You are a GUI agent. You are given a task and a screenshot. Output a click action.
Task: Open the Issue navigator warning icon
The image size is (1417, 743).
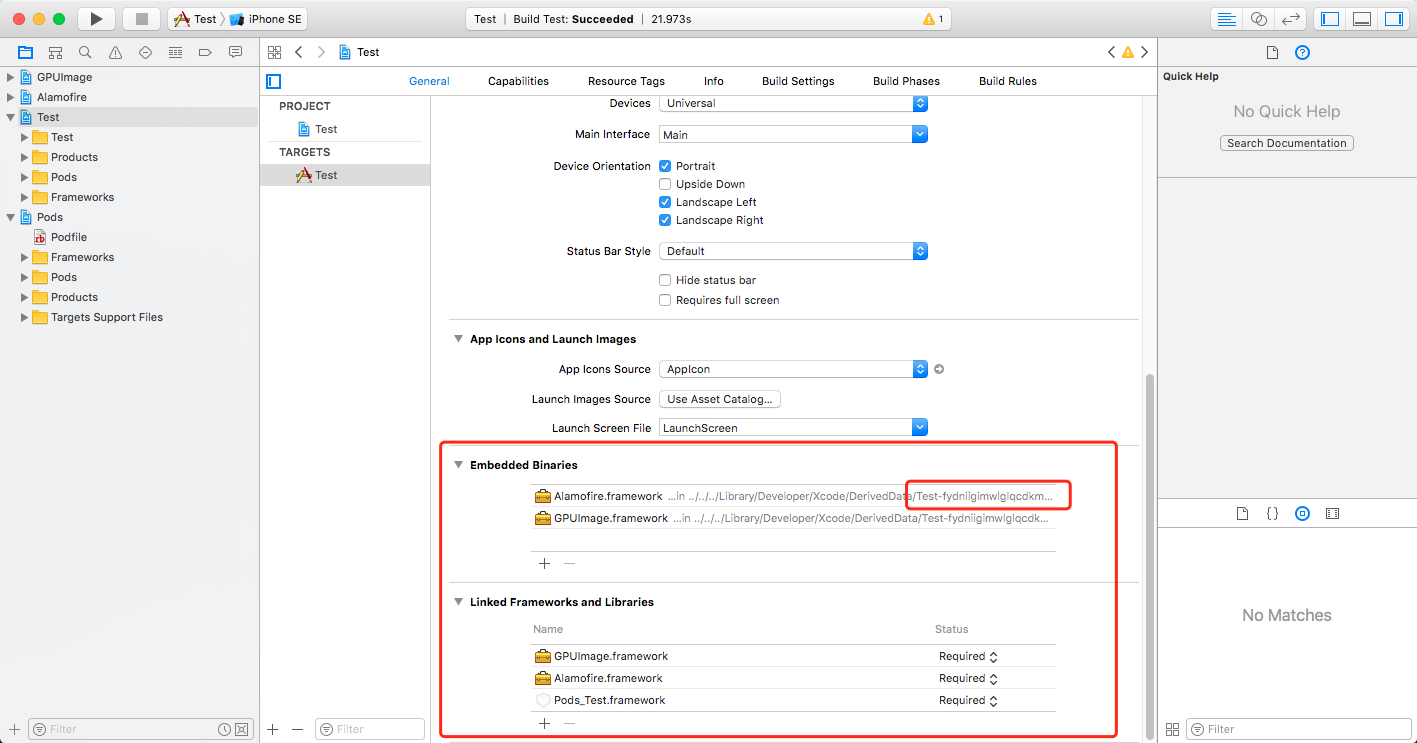tap(116, 52)
